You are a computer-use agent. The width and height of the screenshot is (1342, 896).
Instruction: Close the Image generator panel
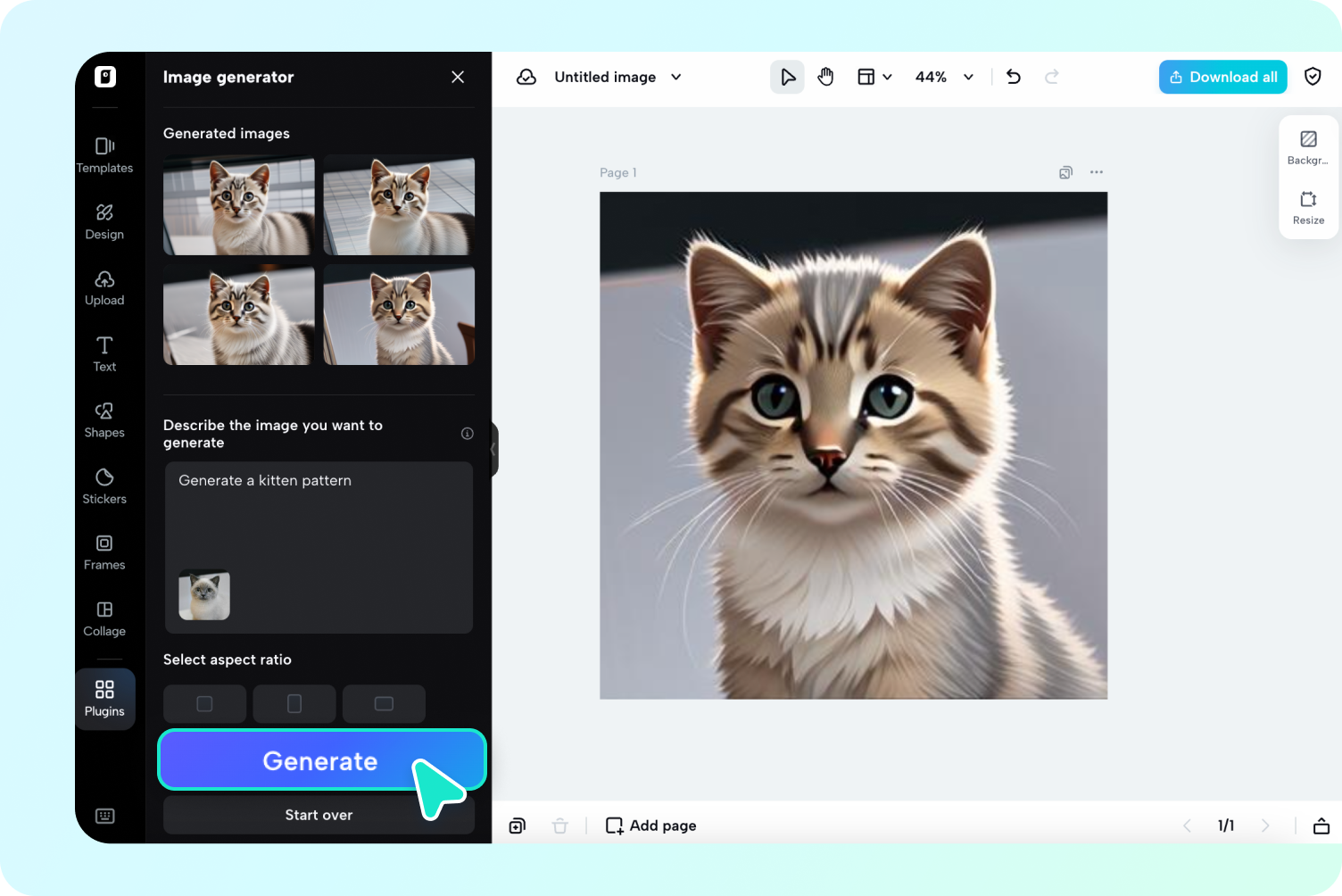pyautogui.click(x=458, y=77)
